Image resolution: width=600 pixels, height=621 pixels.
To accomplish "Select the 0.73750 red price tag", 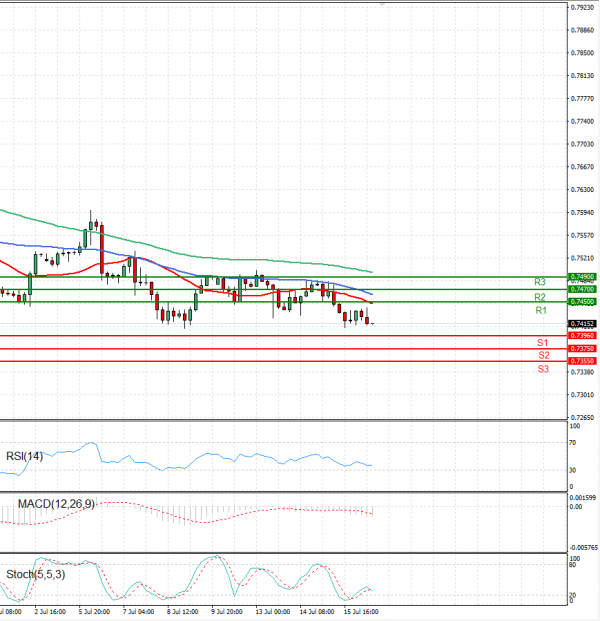I will pos(582,349).
